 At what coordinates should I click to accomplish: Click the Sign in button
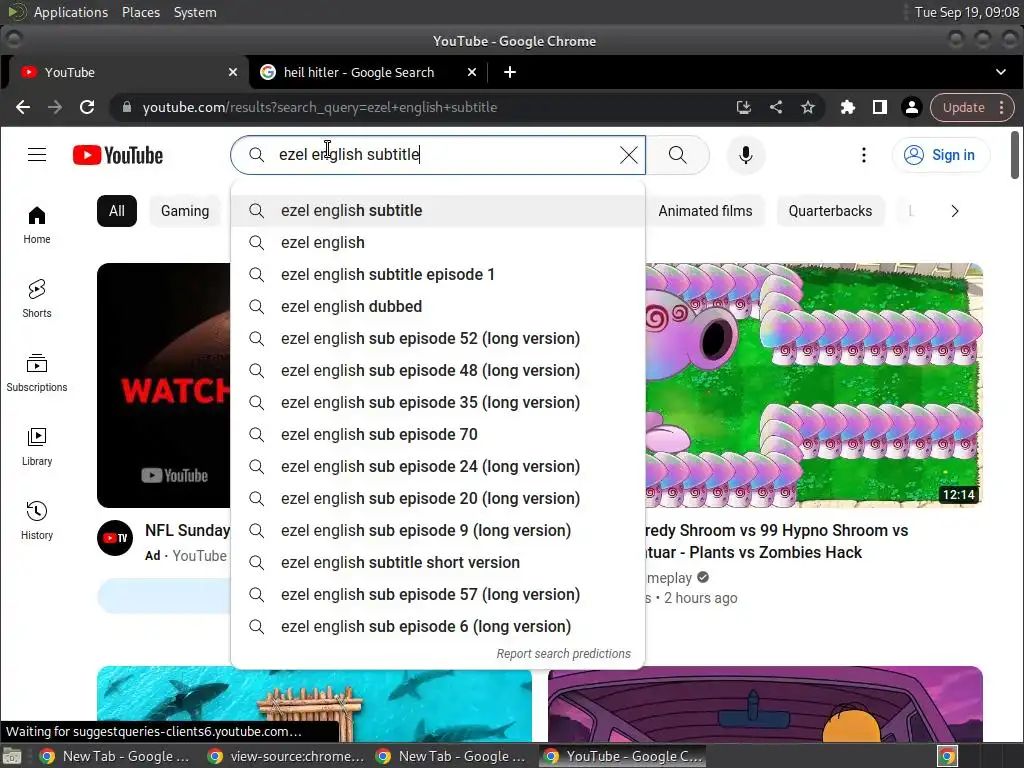[940, 155]
